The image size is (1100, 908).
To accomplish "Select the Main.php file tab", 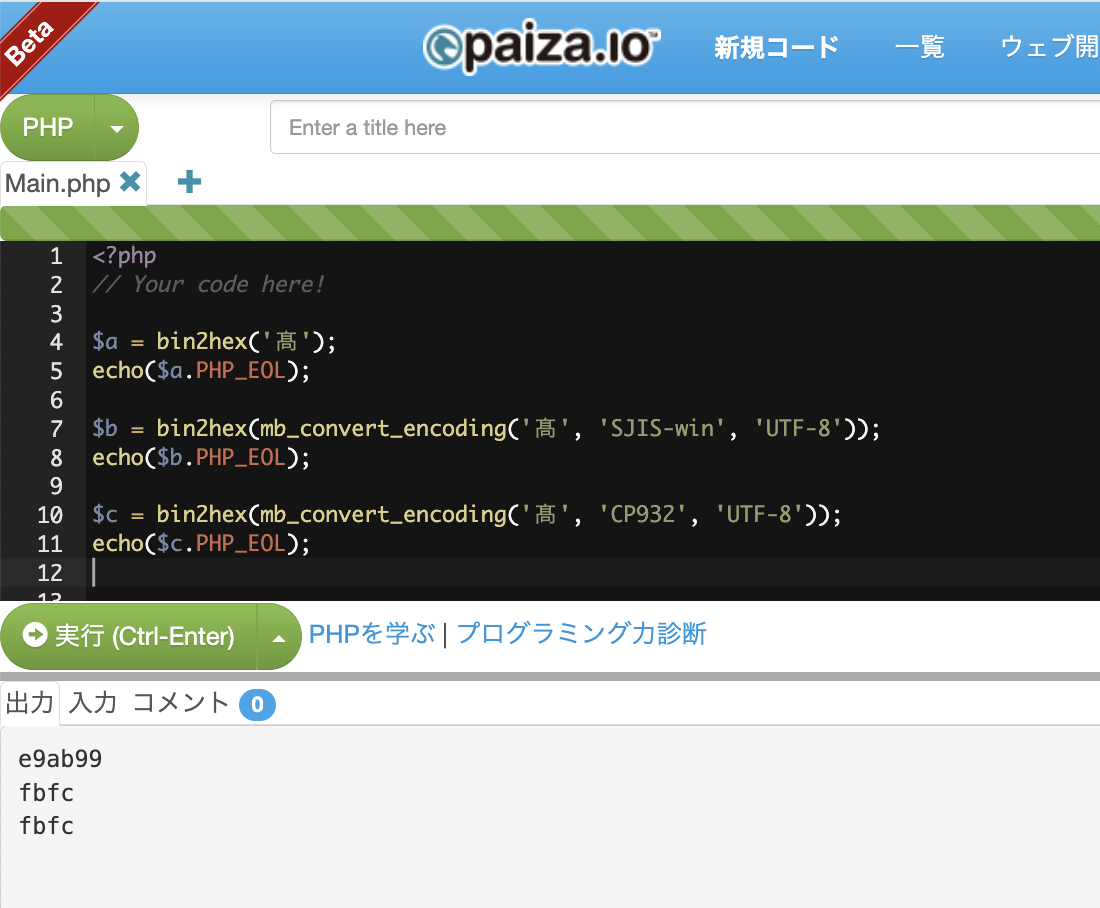I will tap(60, 183).
